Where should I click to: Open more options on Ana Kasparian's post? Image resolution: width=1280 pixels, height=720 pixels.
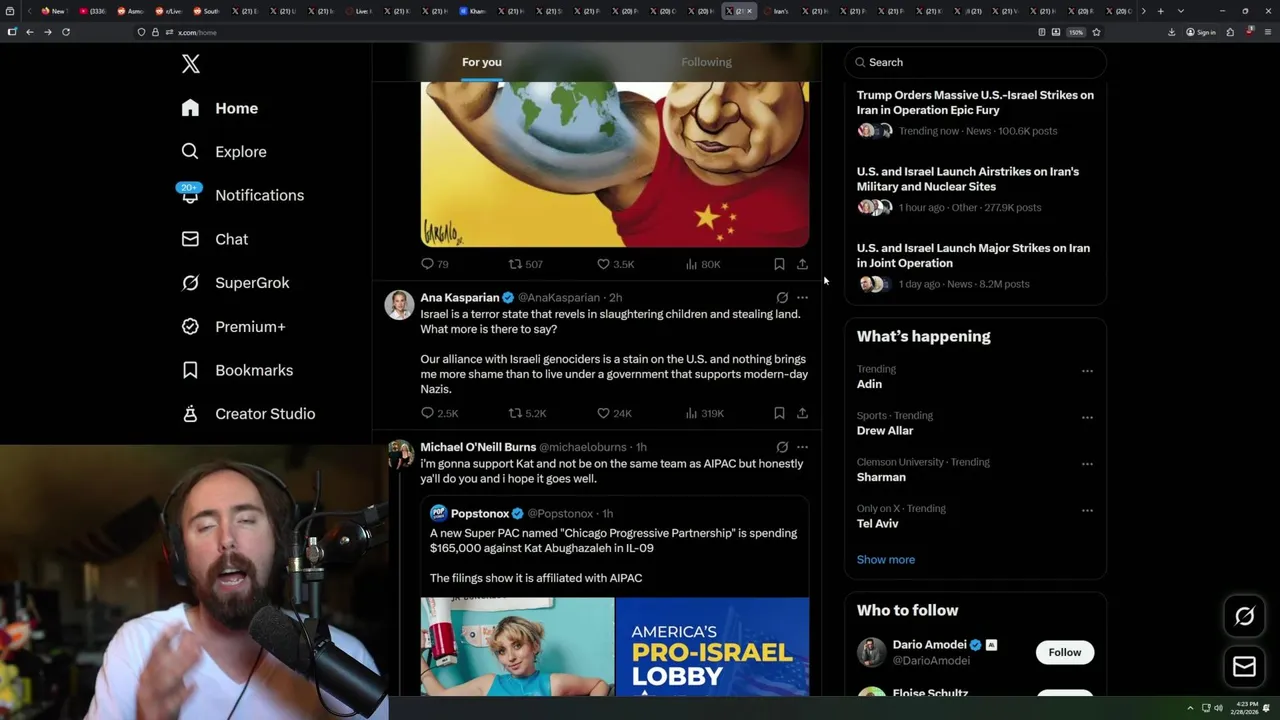[802, 297]
